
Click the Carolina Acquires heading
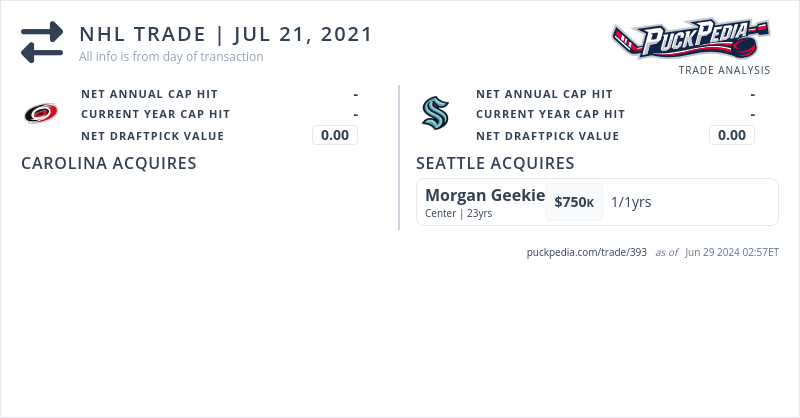108,163
